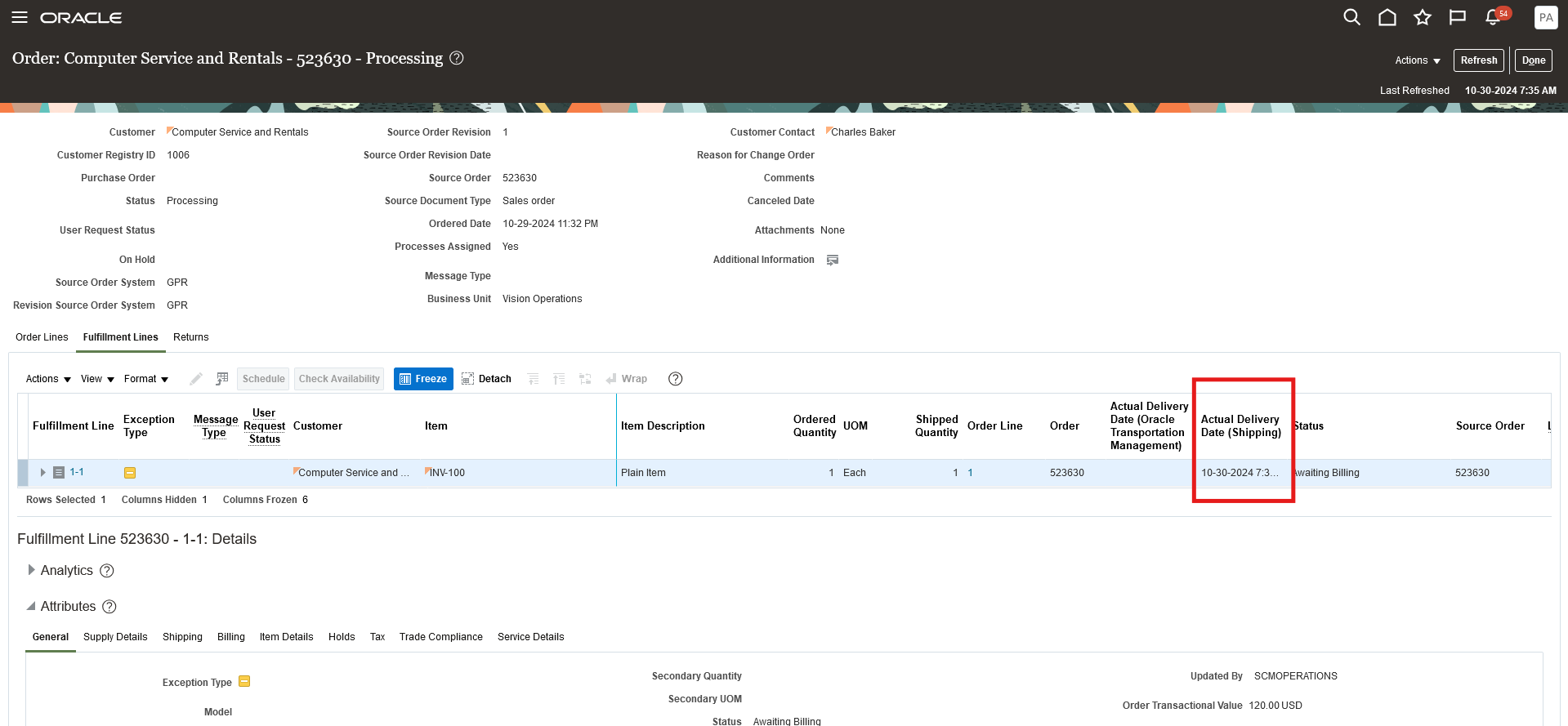Open the View menu

97,379
